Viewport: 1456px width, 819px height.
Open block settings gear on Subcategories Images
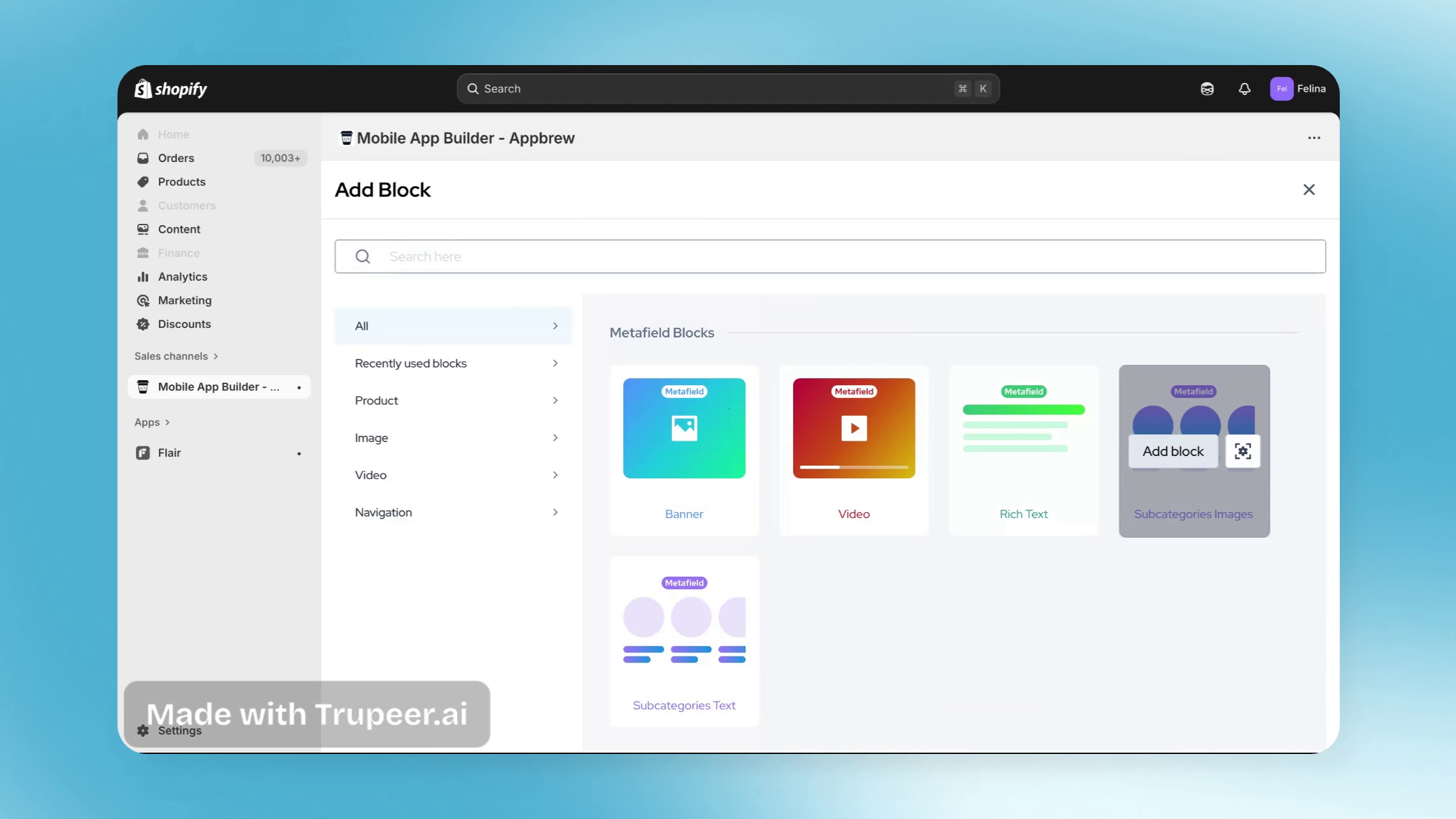[1243, 451]
